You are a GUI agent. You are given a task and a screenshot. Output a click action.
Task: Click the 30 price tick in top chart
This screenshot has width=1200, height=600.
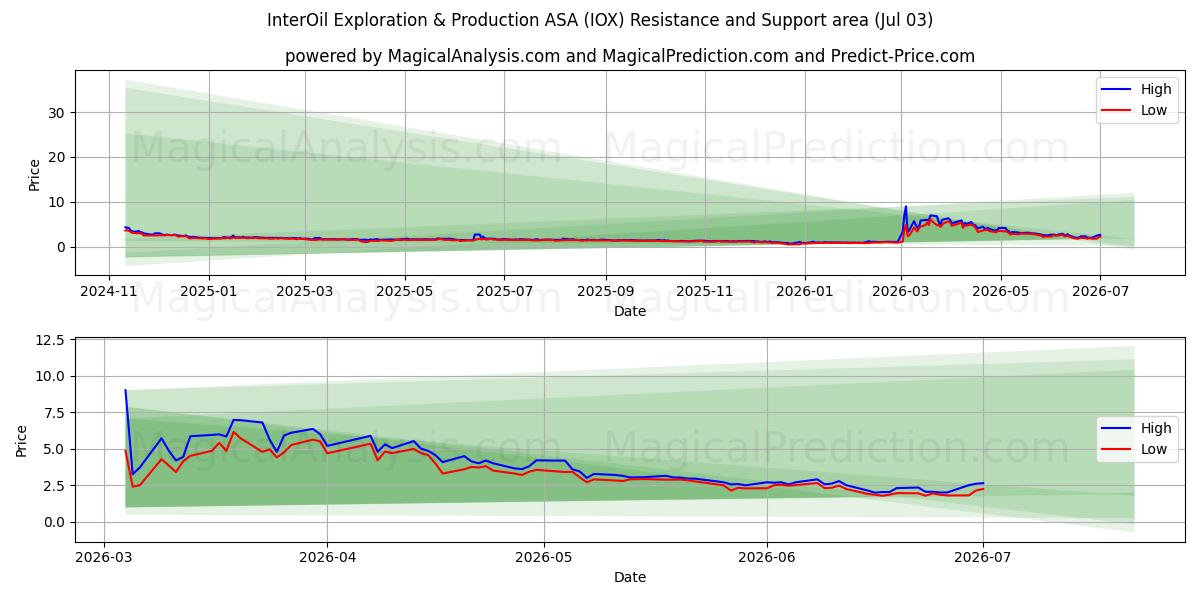pos(58,112)
